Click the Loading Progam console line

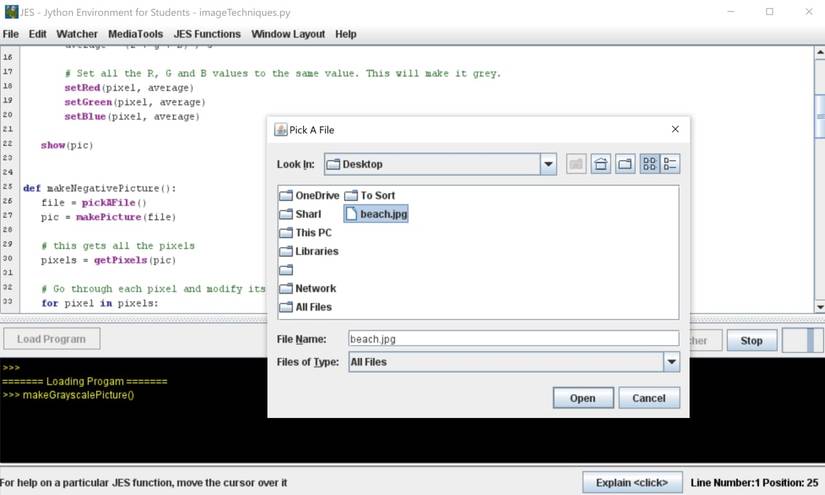click(x=84, y=381)
